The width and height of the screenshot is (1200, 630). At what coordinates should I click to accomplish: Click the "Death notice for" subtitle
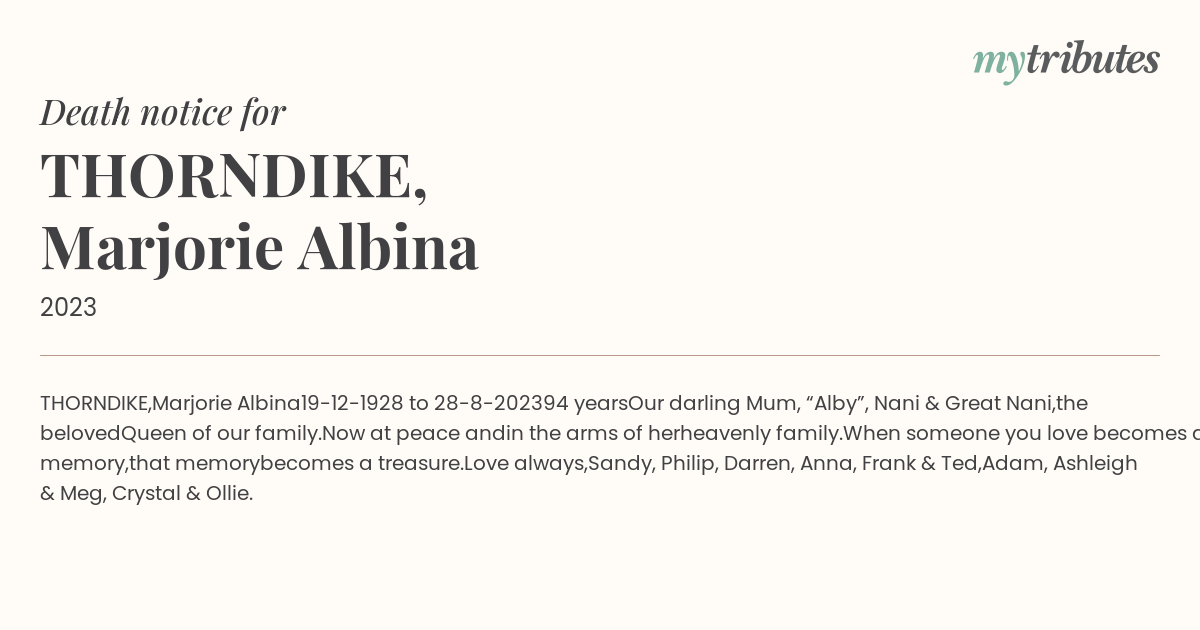163,113
